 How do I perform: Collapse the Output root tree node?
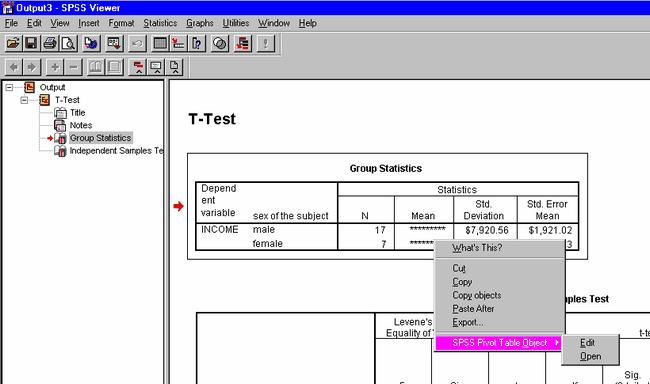(9, 87)
